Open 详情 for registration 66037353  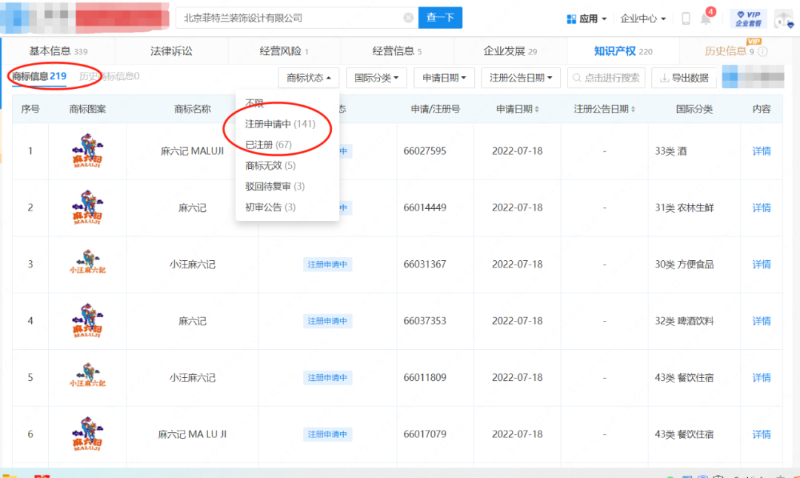coord(761,321)
